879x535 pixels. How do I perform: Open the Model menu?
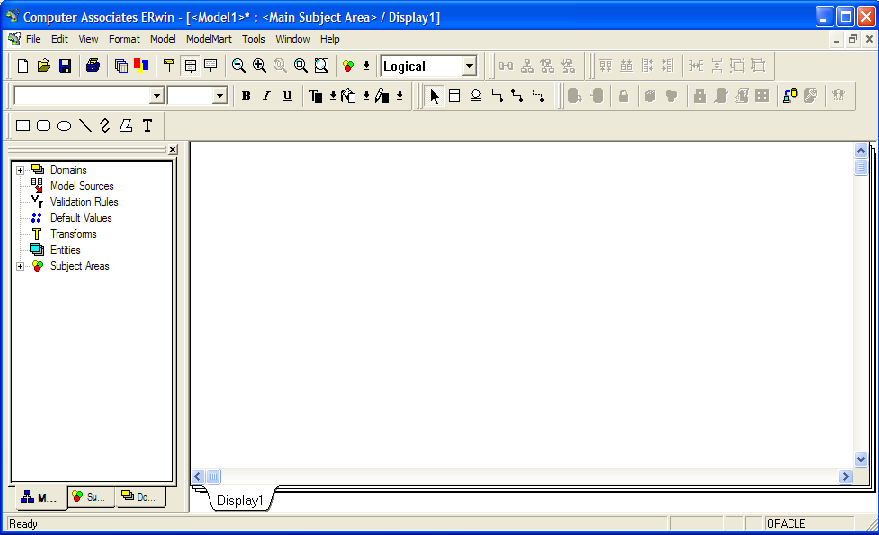point(163,39)
